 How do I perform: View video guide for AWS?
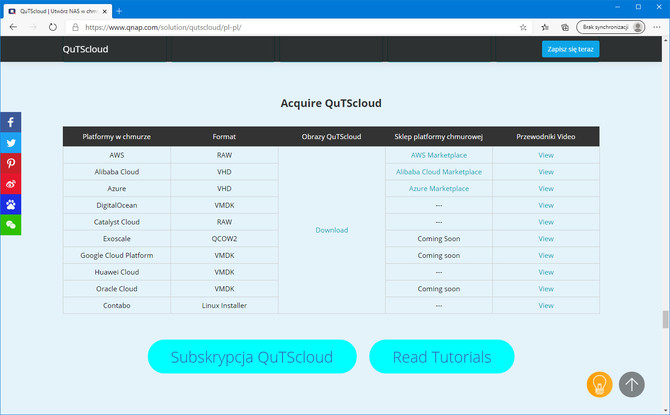point(546,155)
